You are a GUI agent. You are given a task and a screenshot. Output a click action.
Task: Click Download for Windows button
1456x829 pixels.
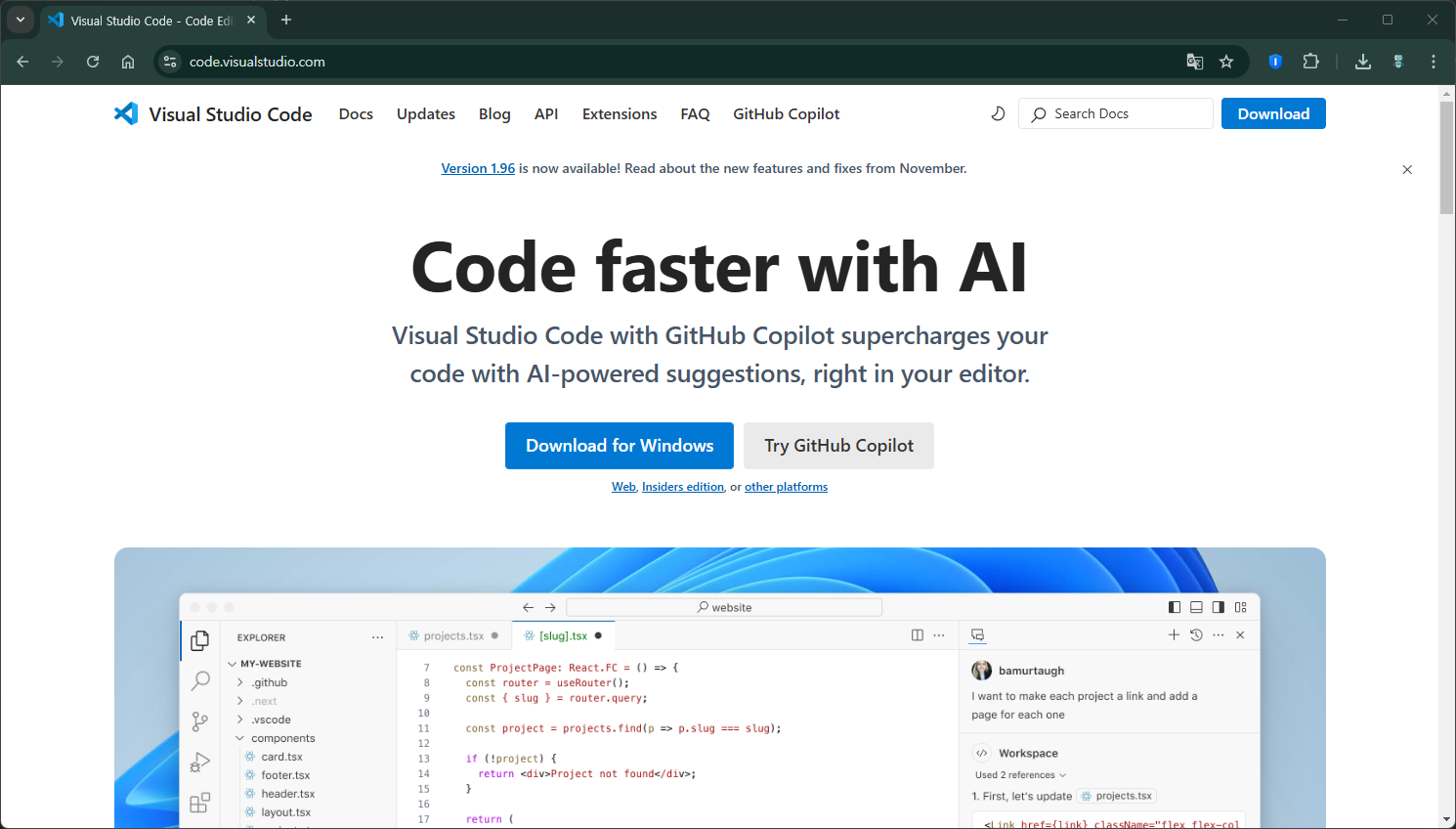(620, 446)
